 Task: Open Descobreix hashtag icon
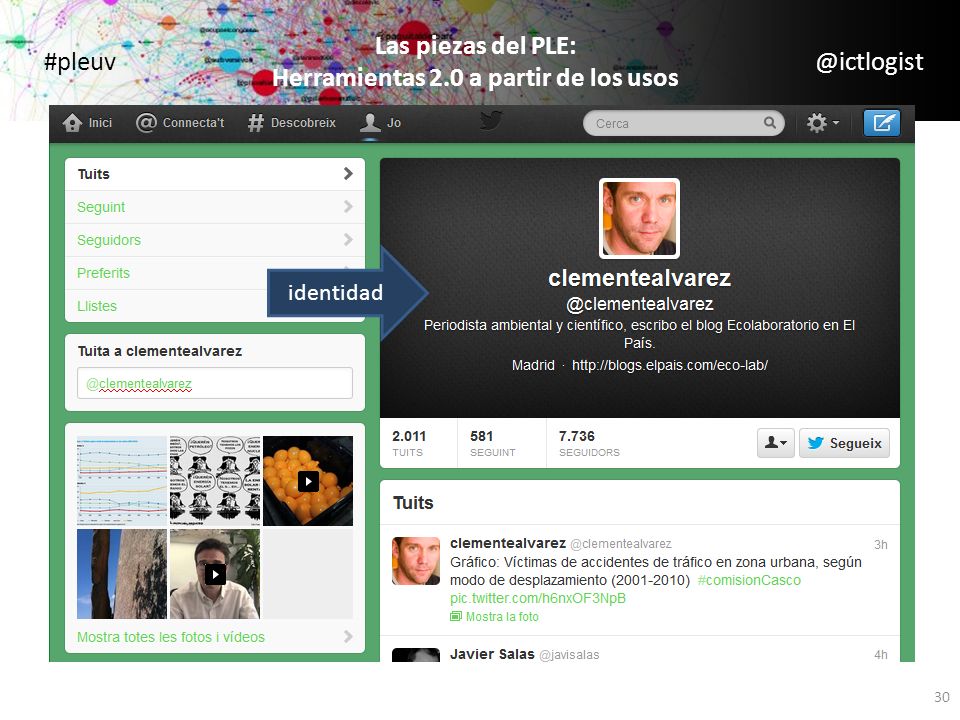(255, 123)
